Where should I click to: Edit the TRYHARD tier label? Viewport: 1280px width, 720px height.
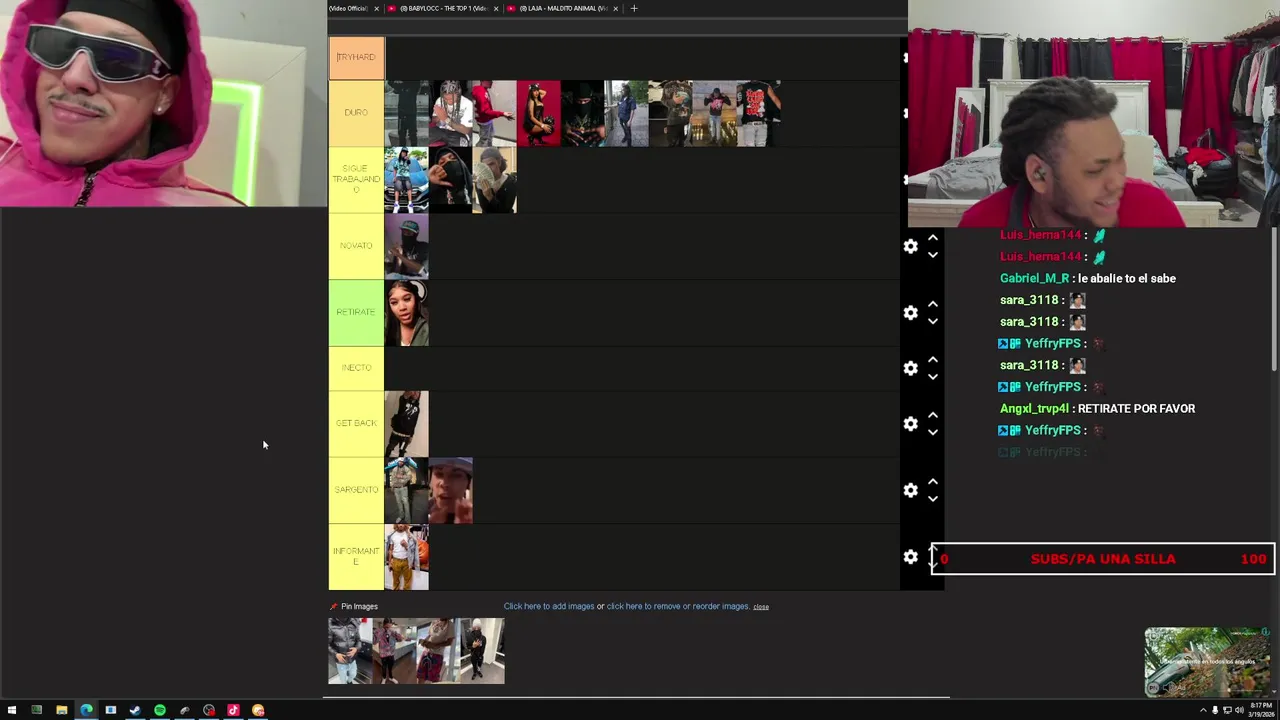pyautogui.click(x=356, y=57)
